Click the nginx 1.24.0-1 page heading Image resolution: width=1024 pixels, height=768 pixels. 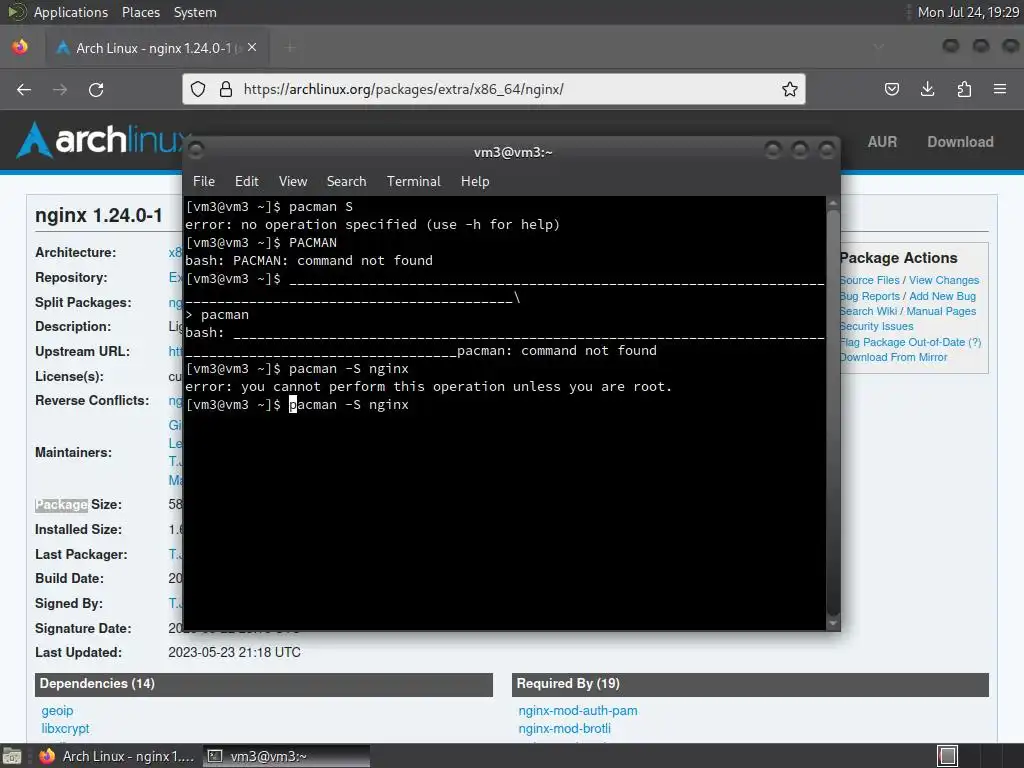tap(99, 216)
